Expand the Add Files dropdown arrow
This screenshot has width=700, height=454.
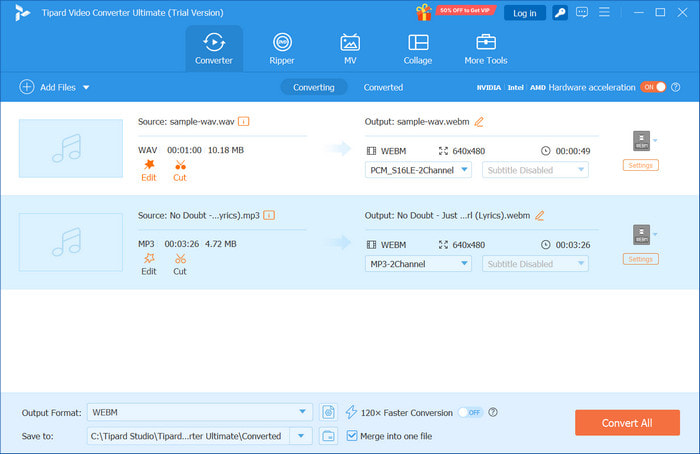[x=86, y=87]
